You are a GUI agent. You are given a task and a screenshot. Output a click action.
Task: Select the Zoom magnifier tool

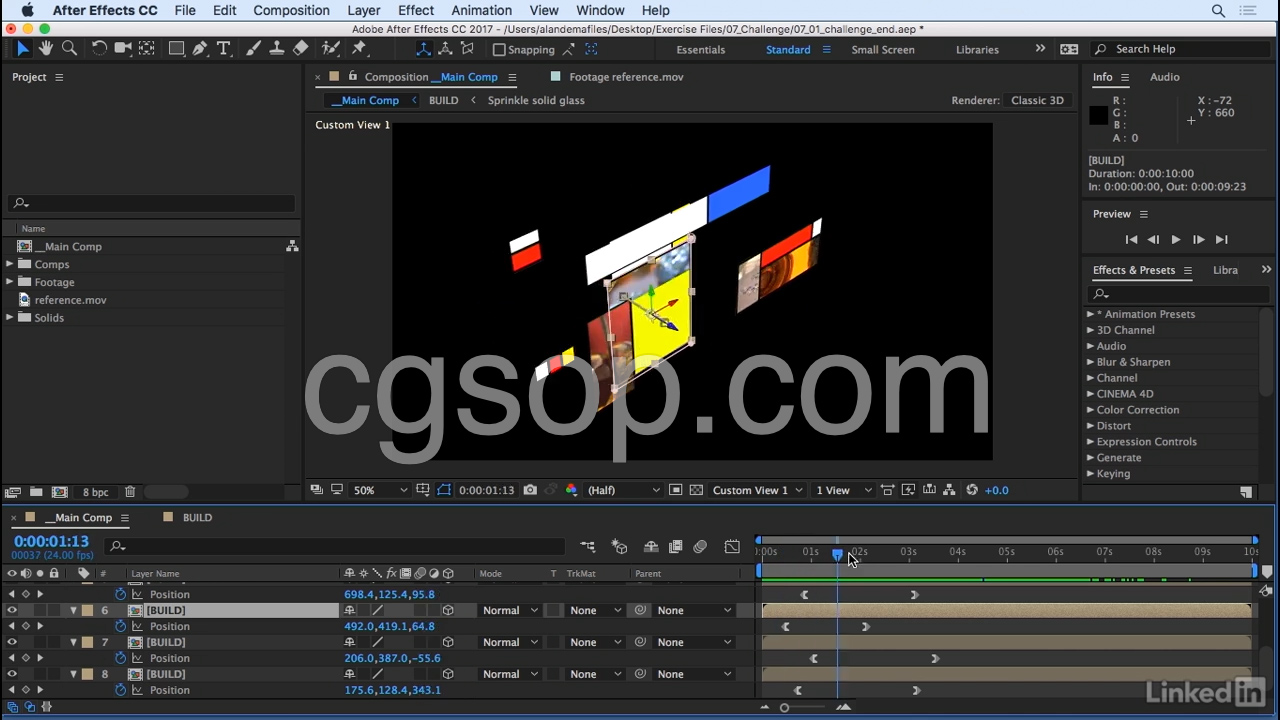point(69,48)
